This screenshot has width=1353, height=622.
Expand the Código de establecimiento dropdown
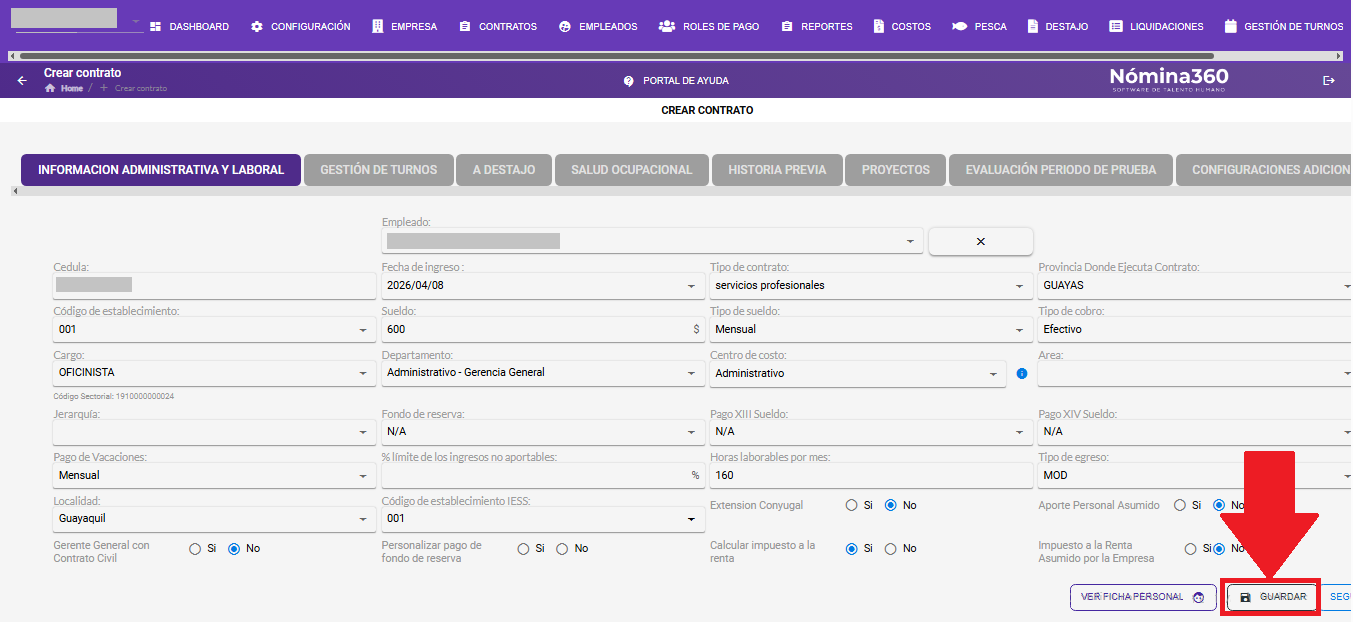214,329
